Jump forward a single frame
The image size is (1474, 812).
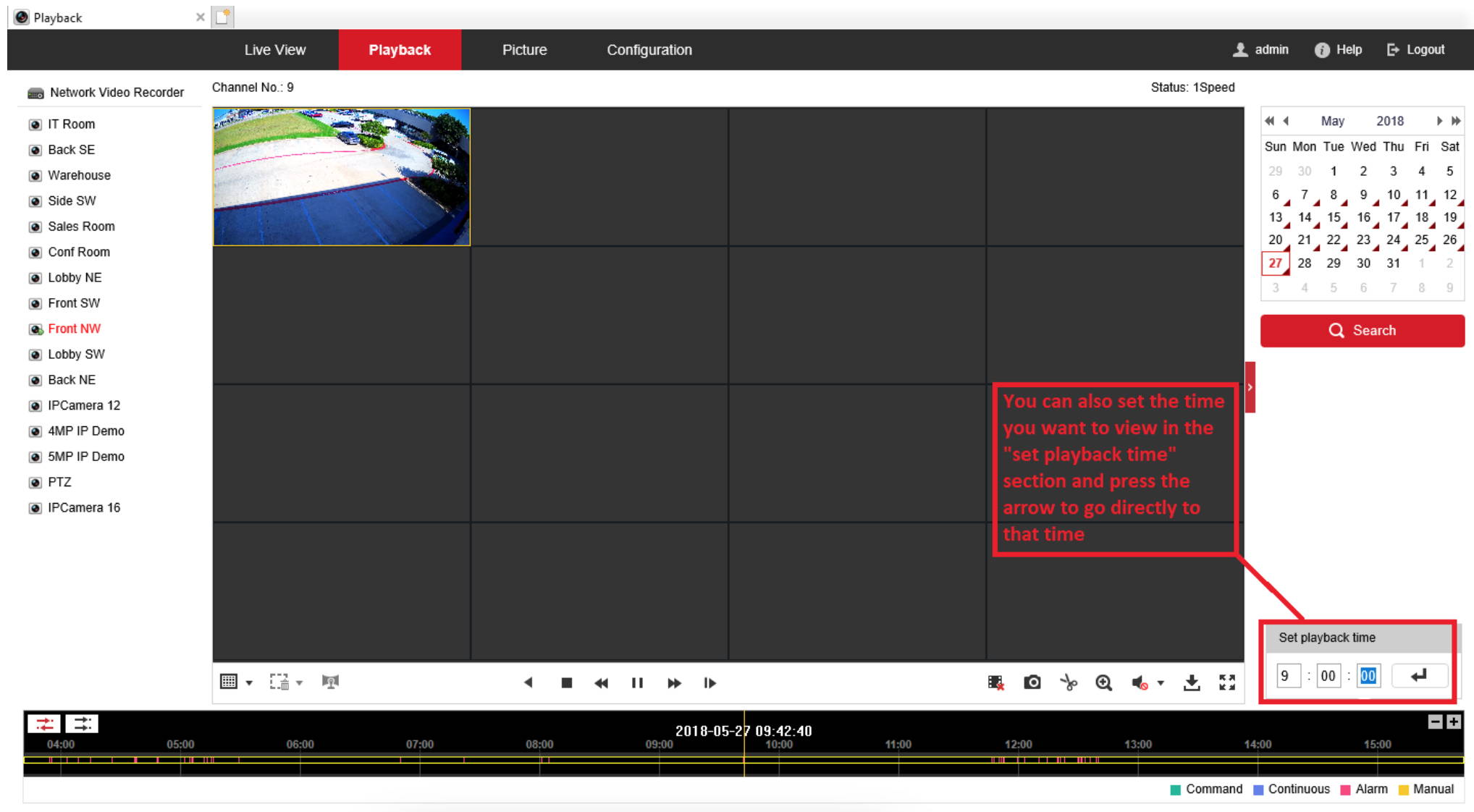[709, 682]
